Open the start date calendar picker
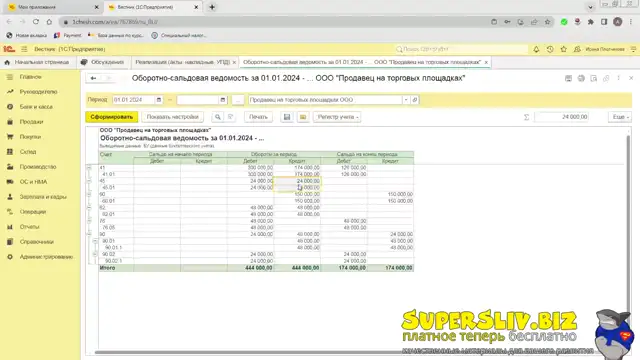640x360 pixels. click(x=159, y=100)
